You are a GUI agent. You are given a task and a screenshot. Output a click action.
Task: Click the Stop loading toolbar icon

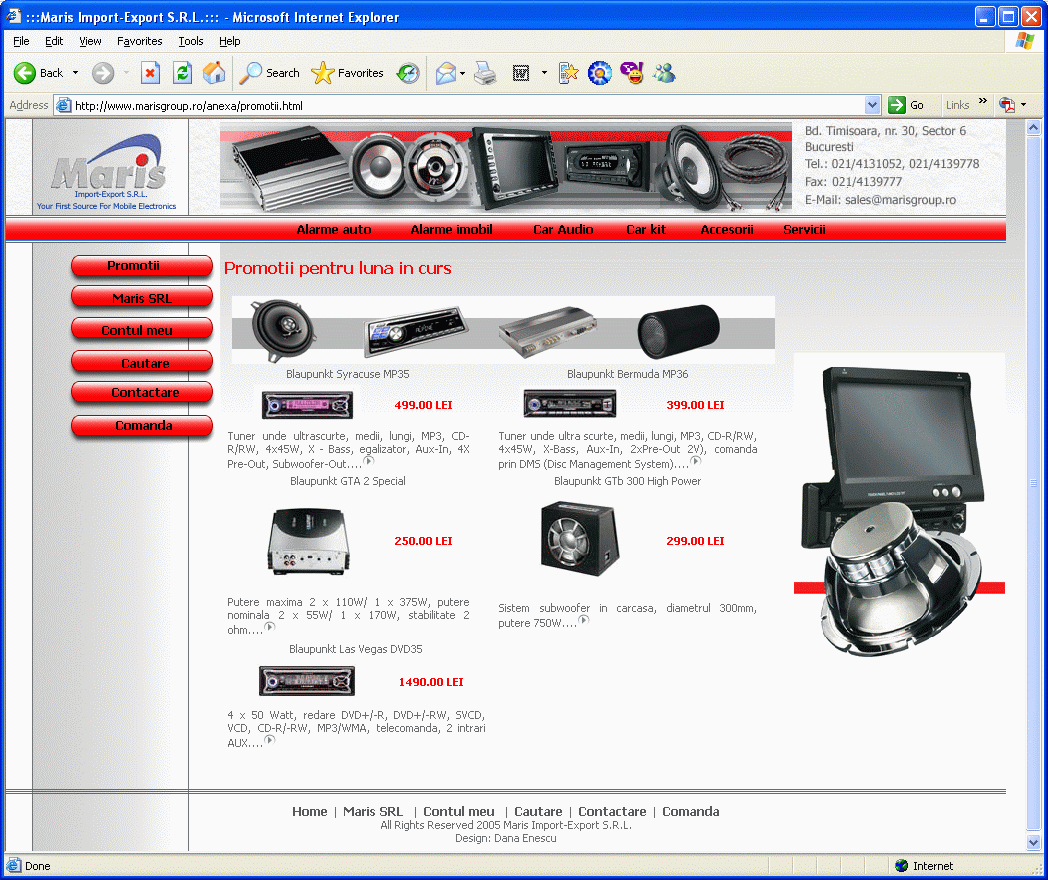150,73
